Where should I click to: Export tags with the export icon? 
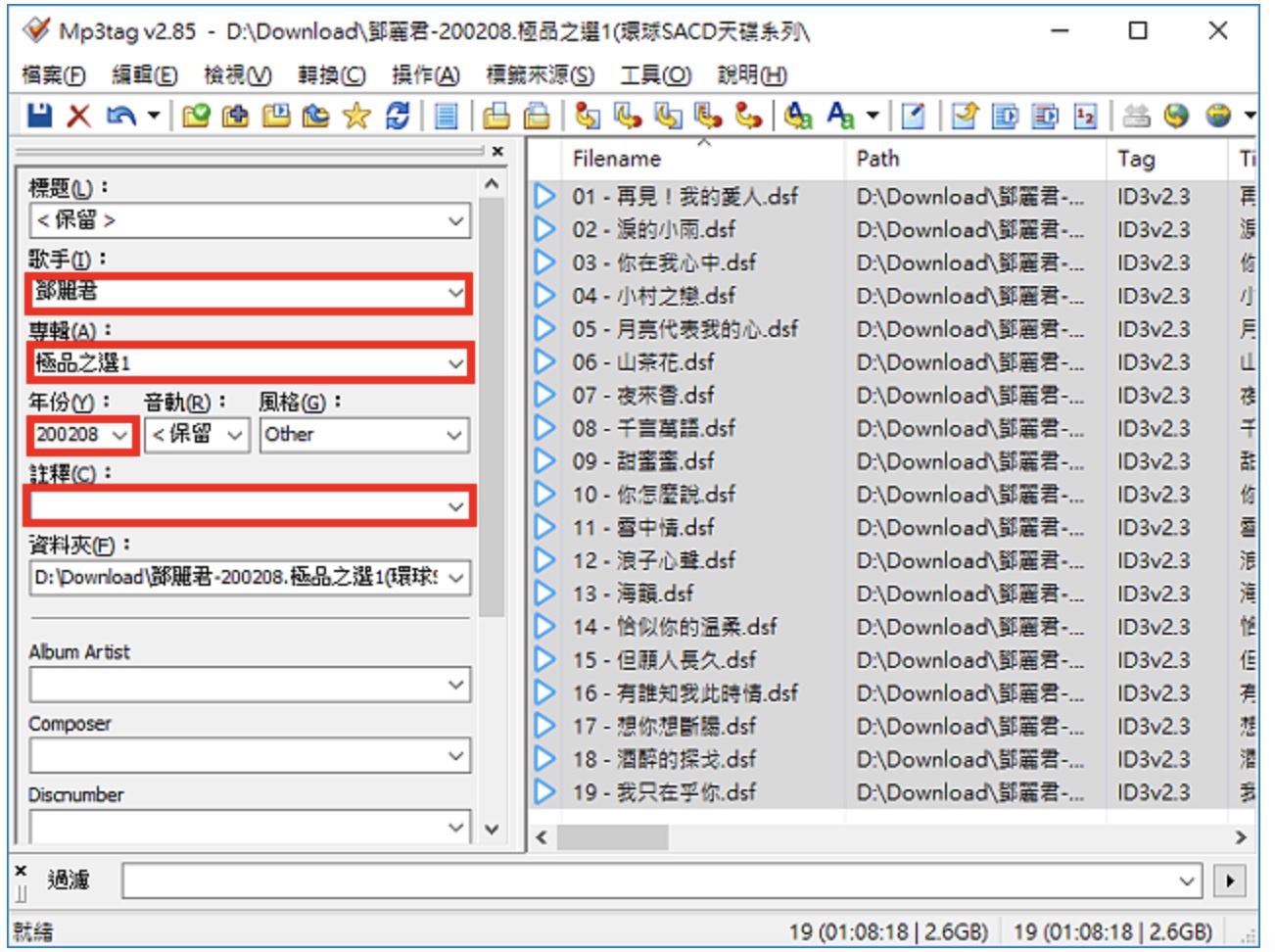(966, 116)
